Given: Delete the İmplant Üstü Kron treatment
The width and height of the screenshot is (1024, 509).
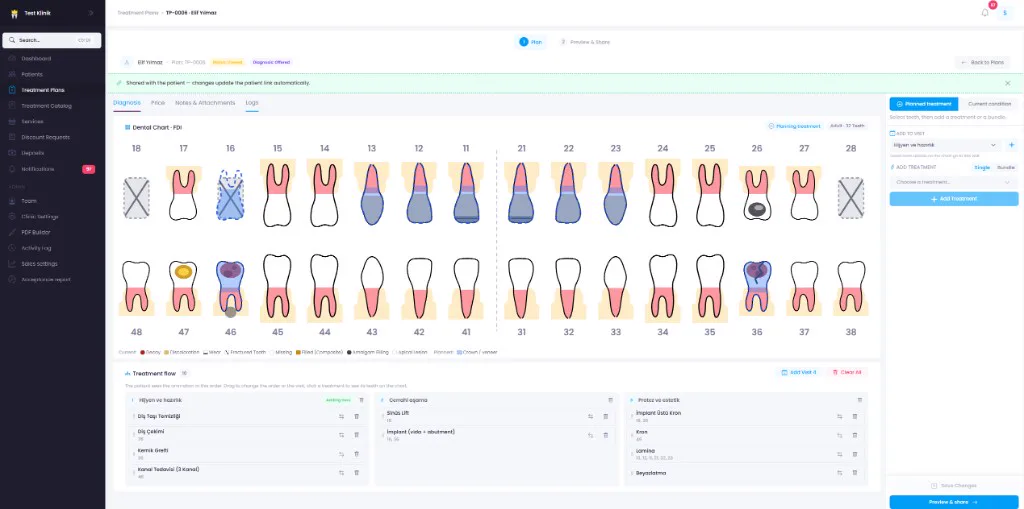Looking at the screenshot, I should (x=855, y=416).
